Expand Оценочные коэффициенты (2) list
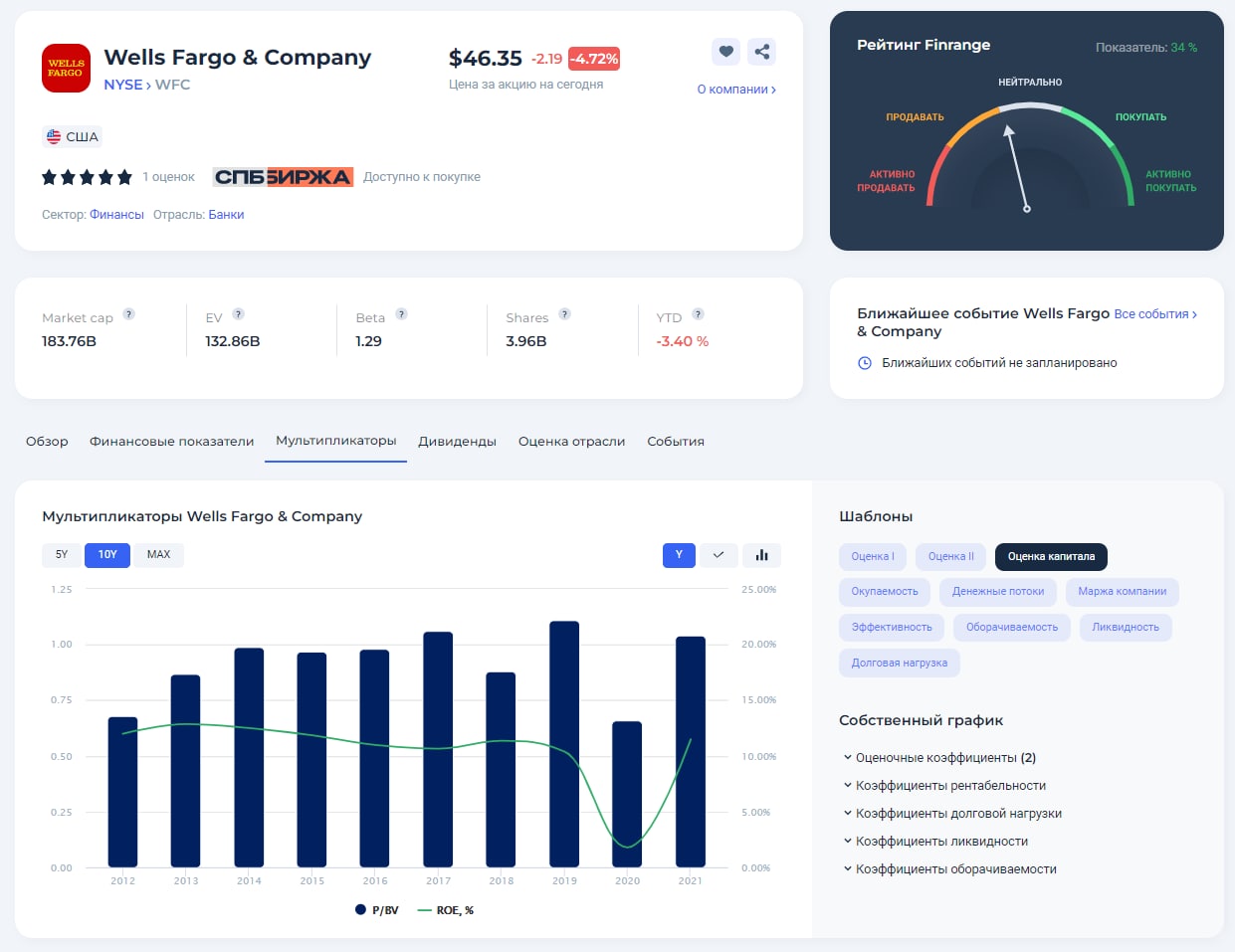This screenshot has width=1235, height=952. point(940,758)
